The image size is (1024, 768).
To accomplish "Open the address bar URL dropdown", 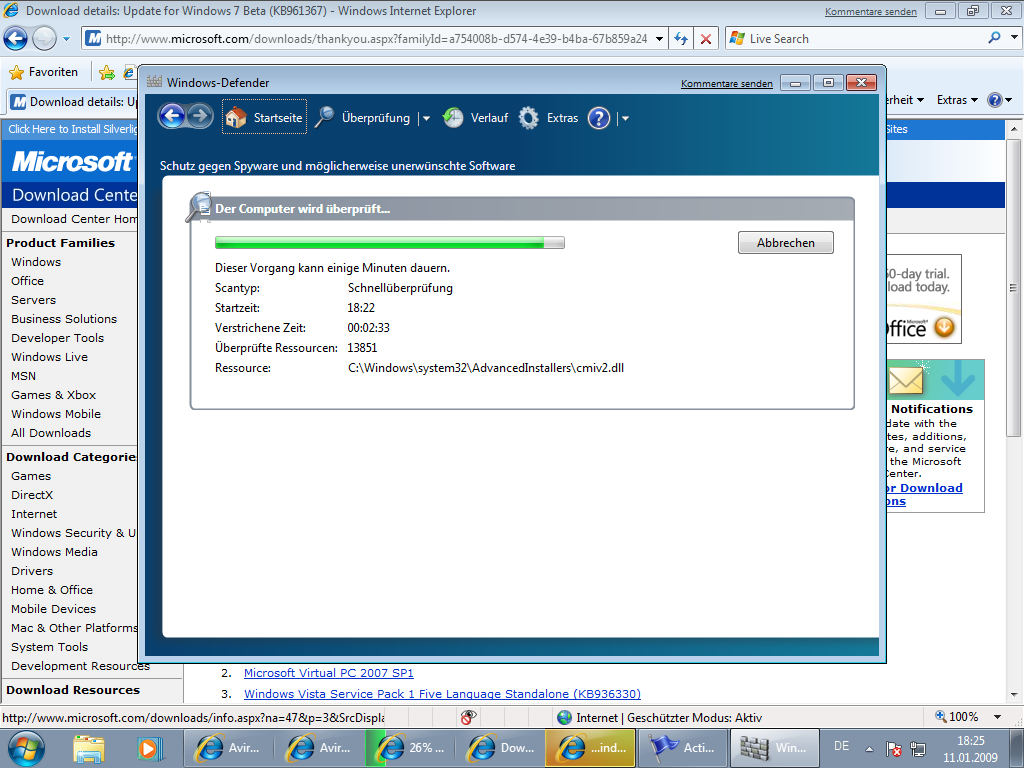I will coord(659,39).
